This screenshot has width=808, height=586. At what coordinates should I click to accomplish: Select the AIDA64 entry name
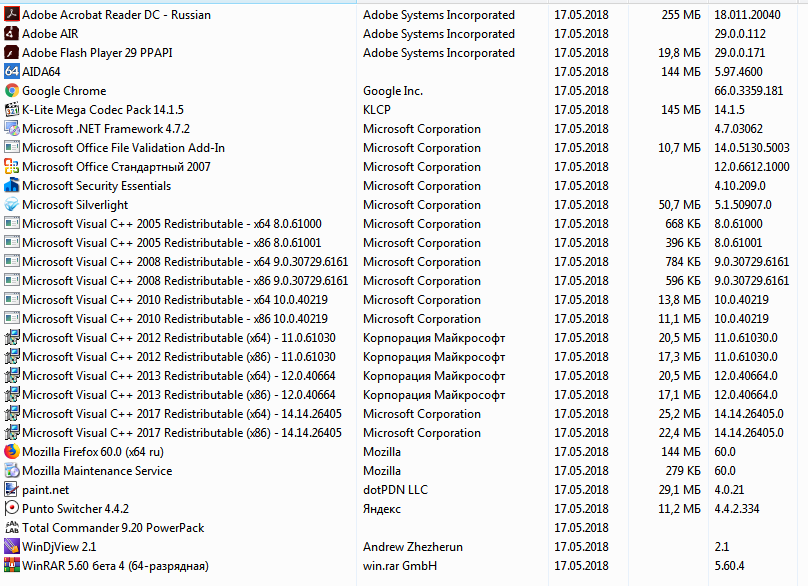41,72
